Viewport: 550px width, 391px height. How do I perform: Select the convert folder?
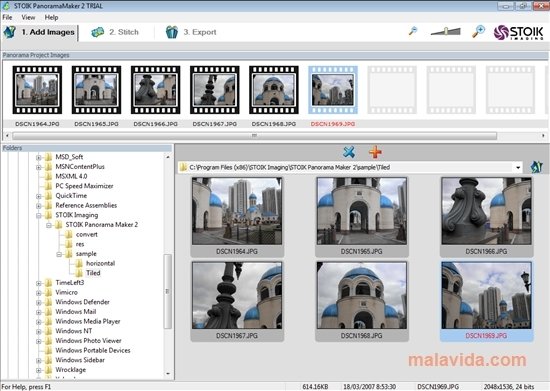[87, 234]
